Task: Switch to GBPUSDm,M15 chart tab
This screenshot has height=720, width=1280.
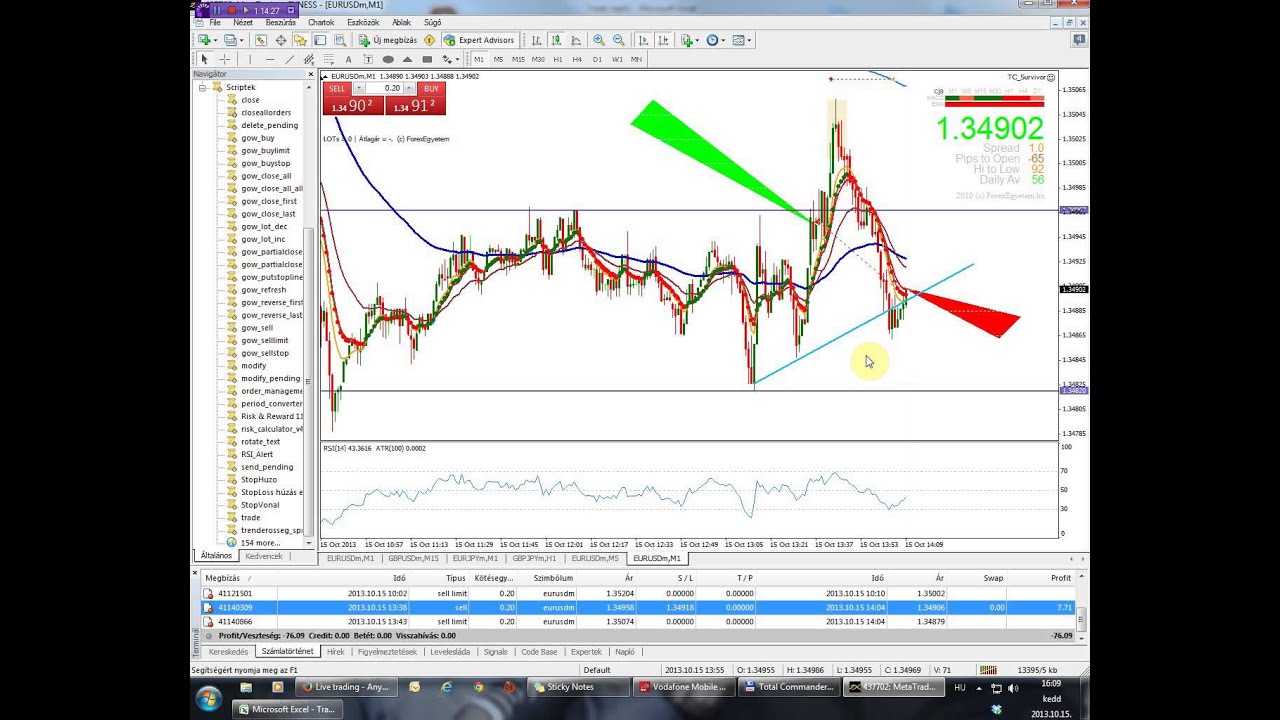Action: [412, 558]
